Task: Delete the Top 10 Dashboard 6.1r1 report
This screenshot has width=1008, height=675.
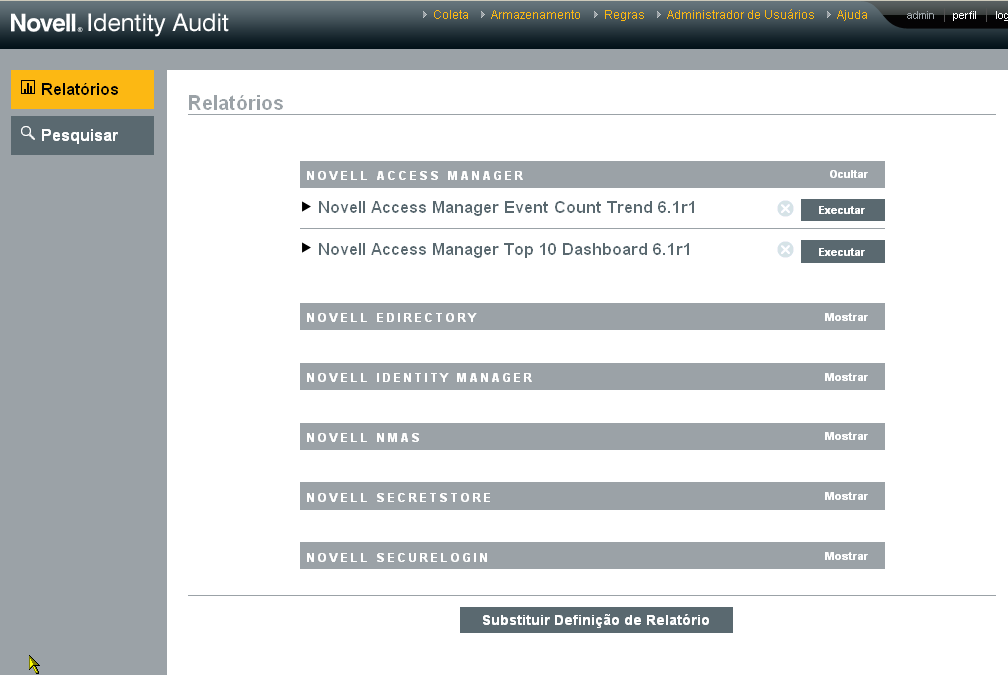Action: click(x=785, y=249)
